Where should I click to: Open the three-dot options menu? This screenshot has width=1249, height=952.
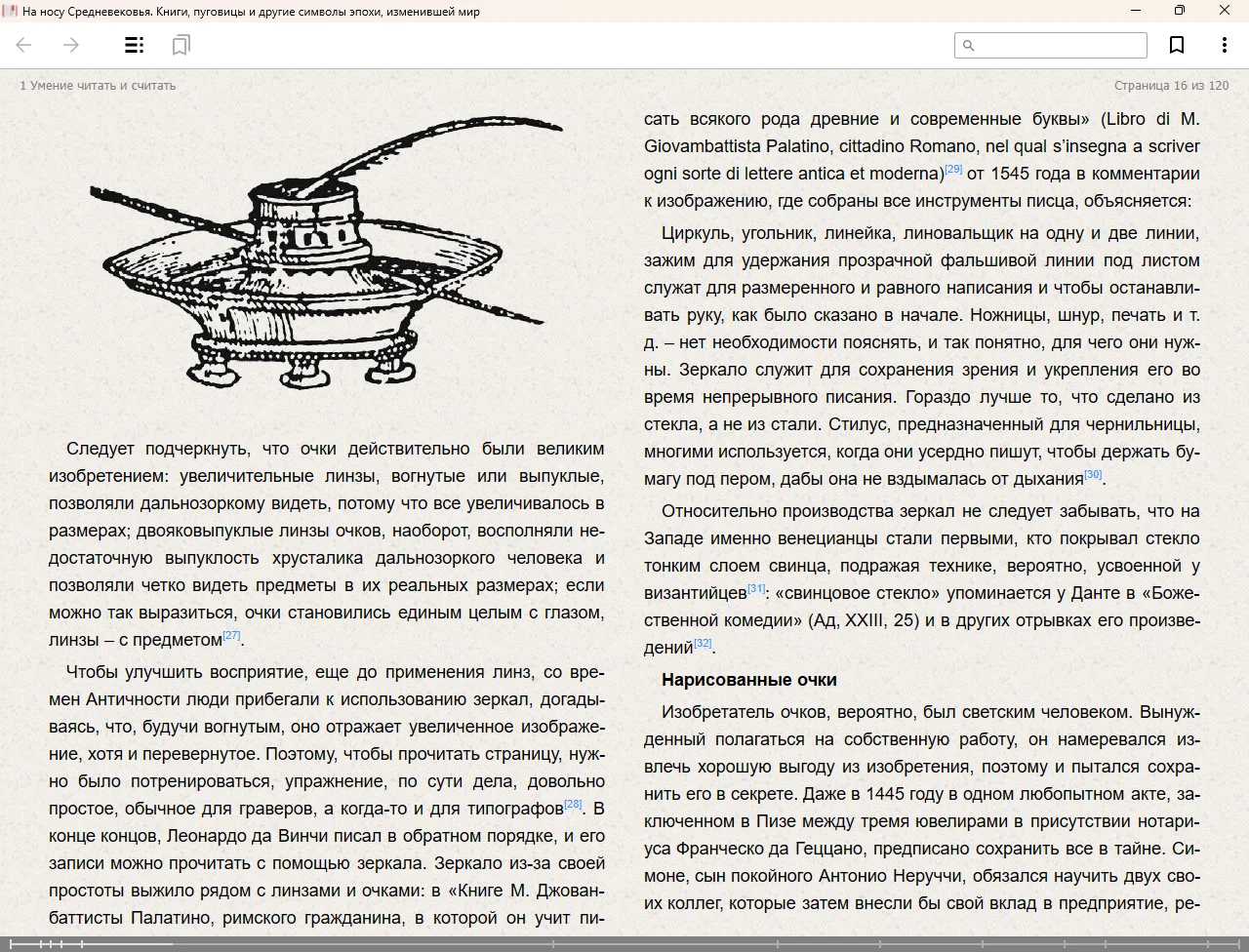pos(1224,45)
